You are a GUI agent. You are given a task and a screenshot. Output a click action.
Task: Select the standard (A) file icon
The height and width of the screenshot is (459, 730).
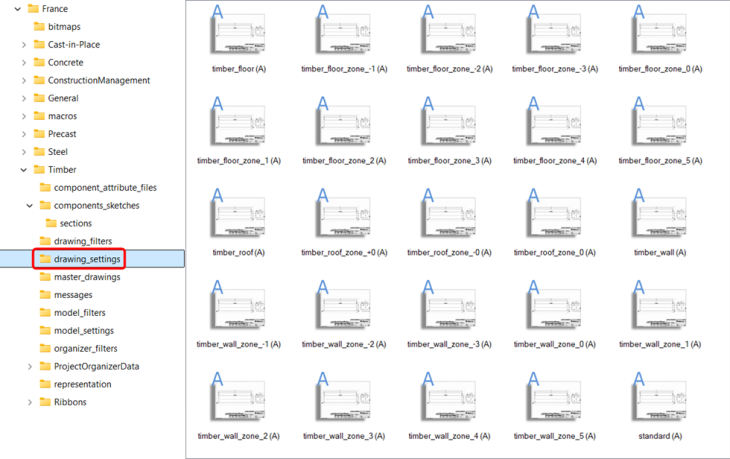tap(659, 397)
